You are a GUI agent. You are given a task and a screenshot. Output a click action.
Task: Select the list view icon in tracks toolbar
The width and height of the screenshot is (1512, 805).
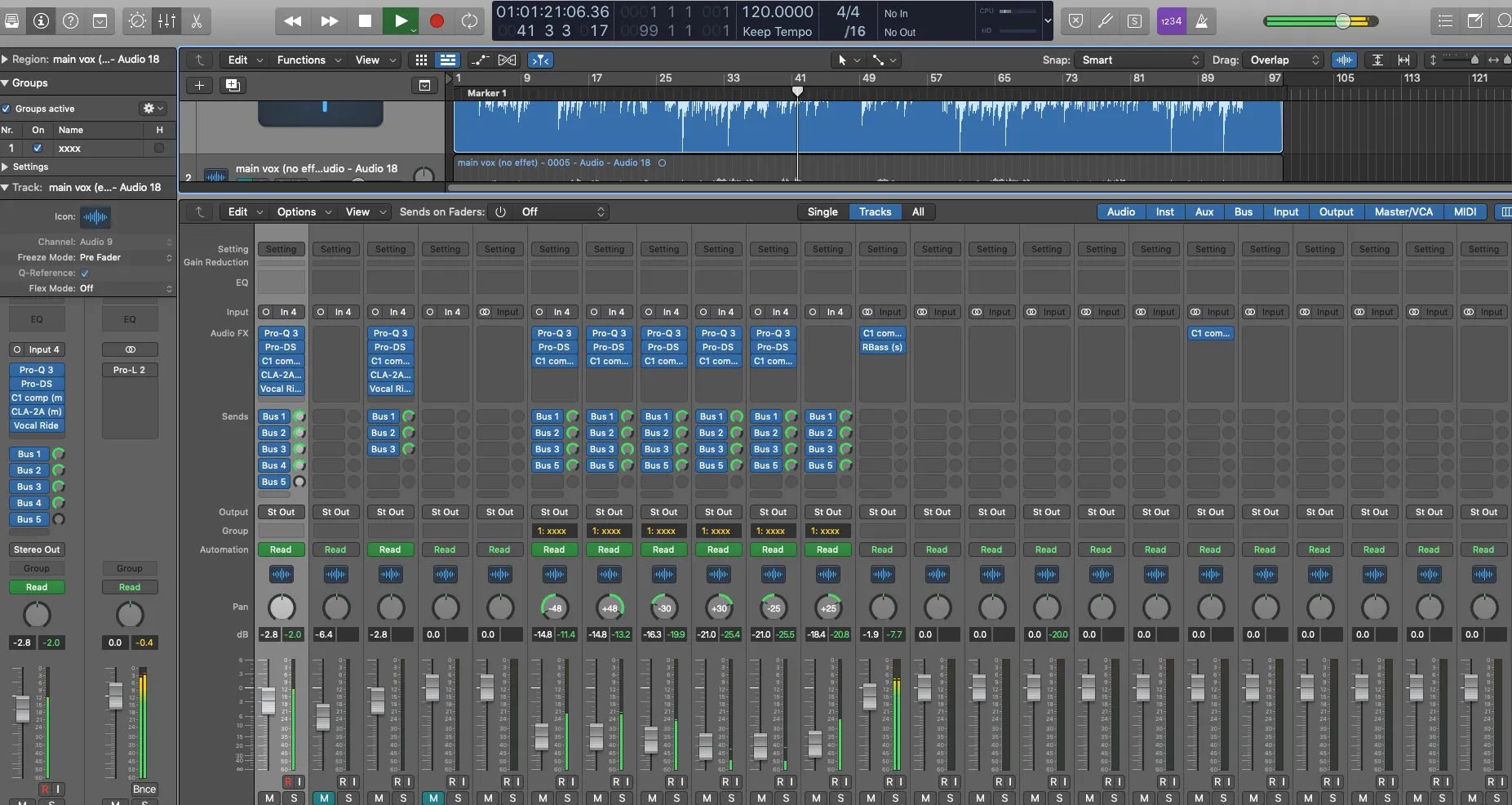point(447,60)
